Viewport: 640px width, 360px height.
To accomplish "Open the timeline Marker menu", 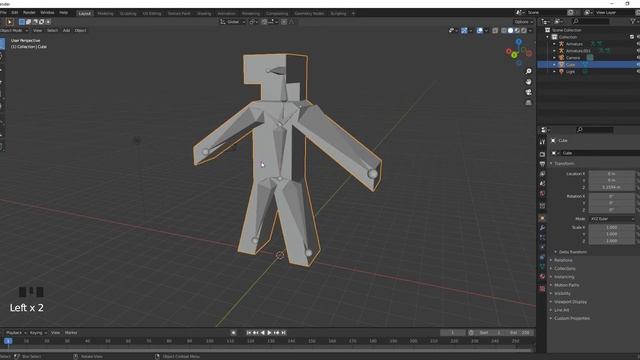I will point(71,333).
